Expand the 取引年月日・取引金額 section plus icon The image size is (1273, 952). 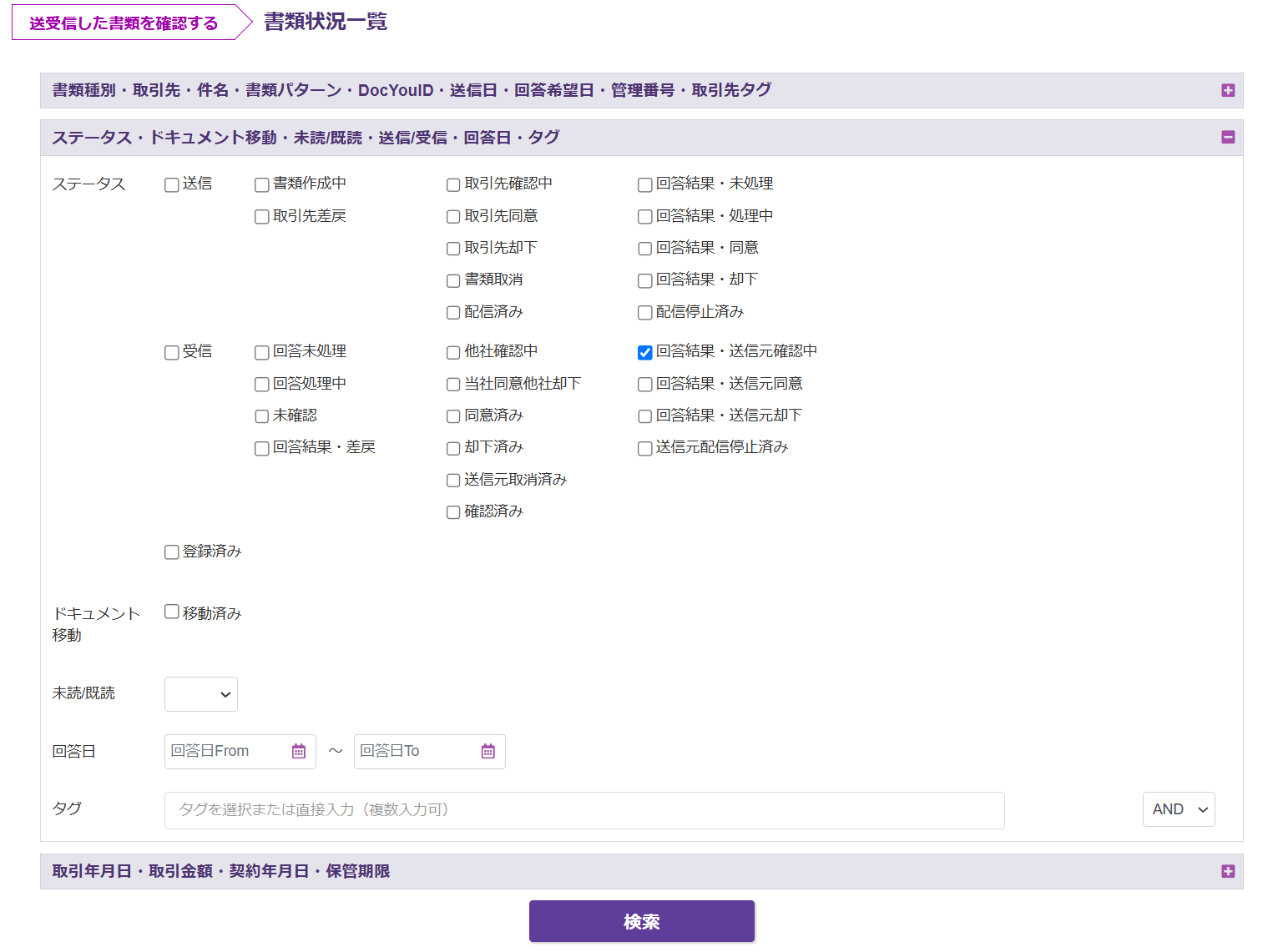click(1227, 871)
